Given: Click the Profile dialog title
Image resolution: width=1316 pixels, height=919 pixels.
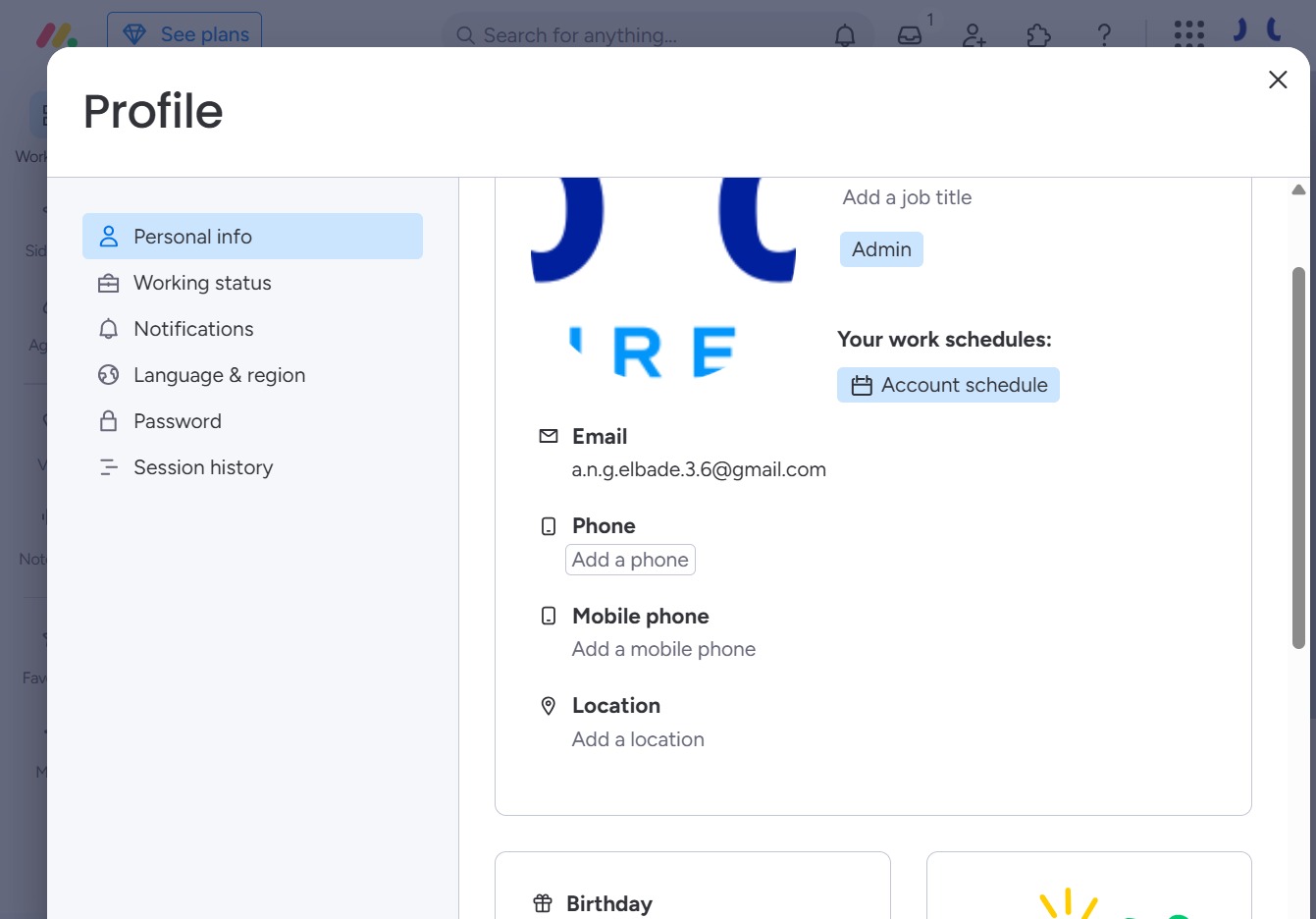Looking at the screenshot, I should point(153,111).
